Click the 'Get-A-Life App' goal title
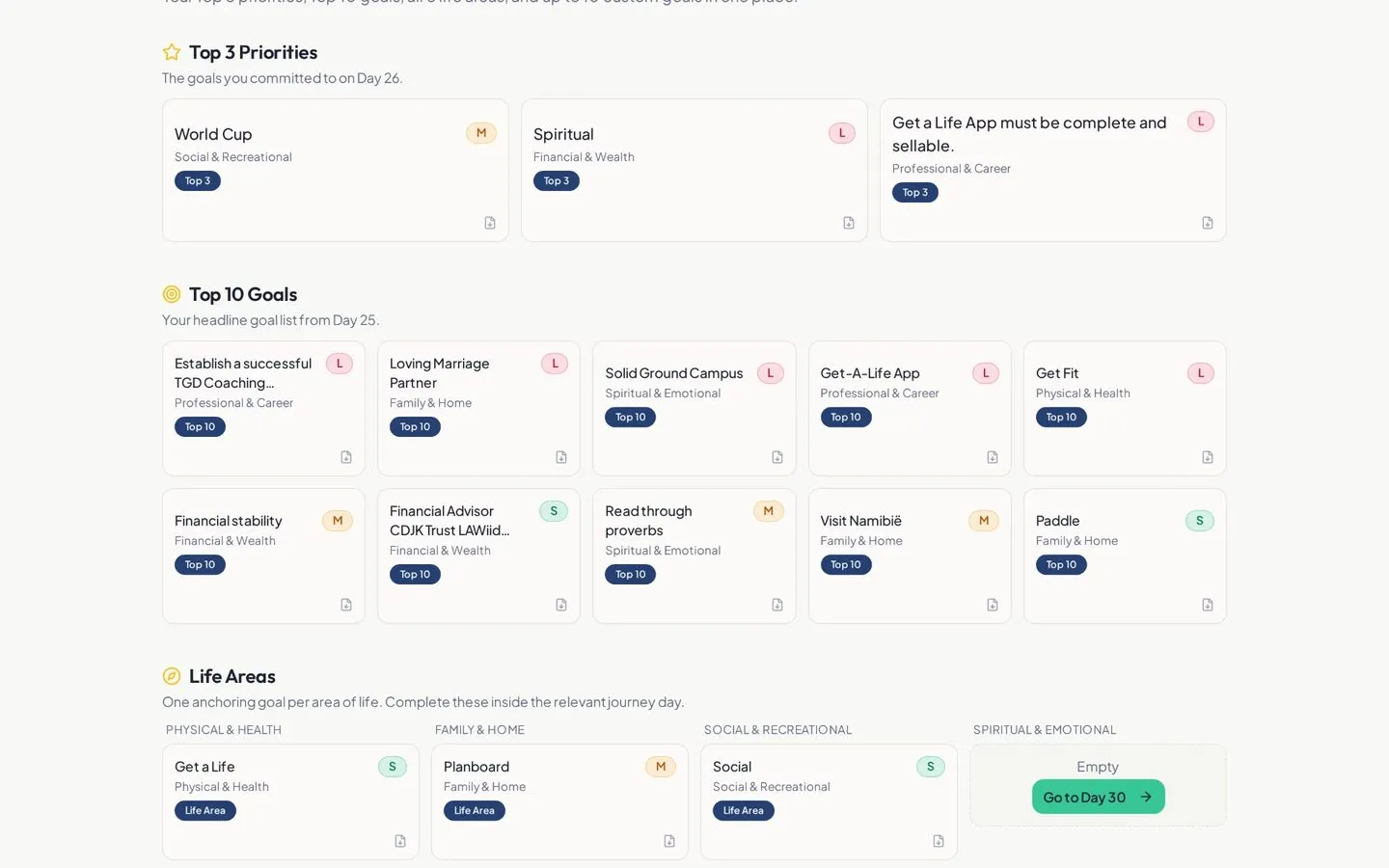 tap(870, 373)
